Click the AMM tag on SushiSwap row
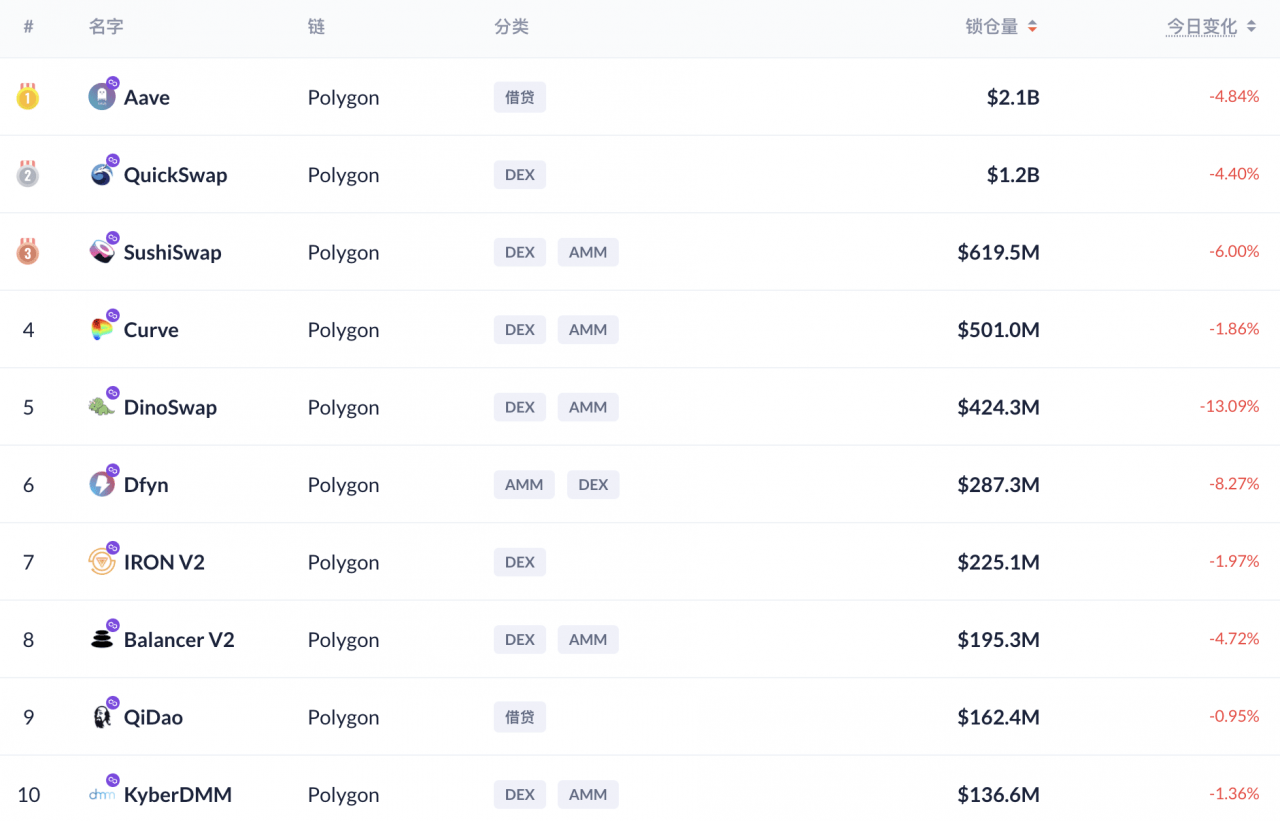 (588, 252)
